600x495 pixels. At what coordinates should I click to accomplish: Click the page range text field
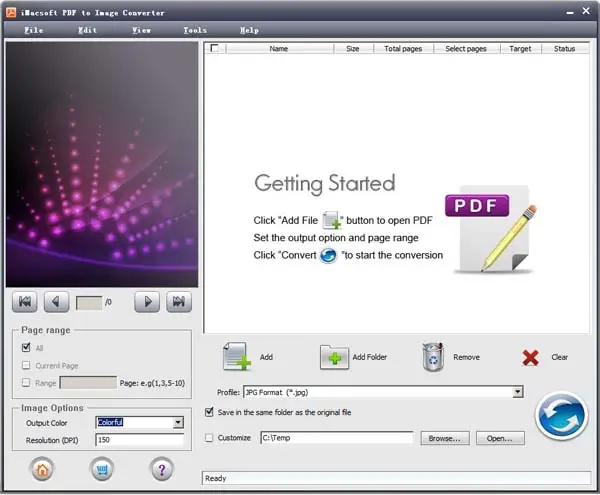88,383
